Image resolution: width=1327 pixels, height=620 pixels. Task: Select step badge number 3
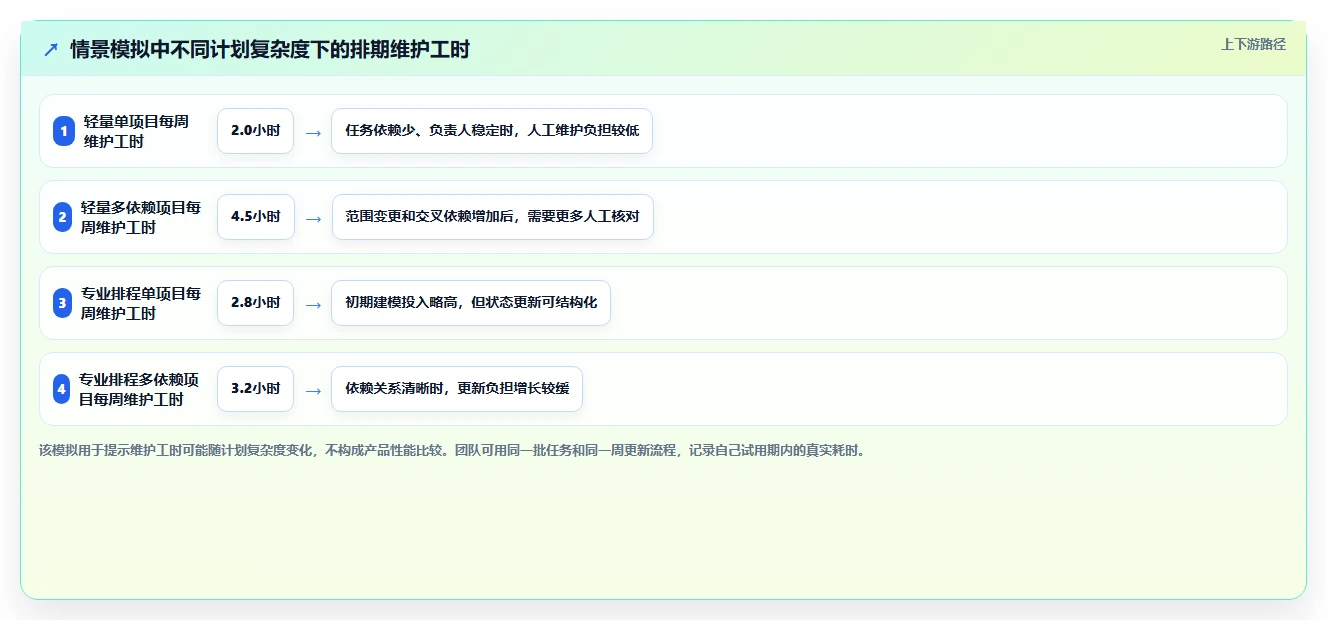click(x=62, y=303)
